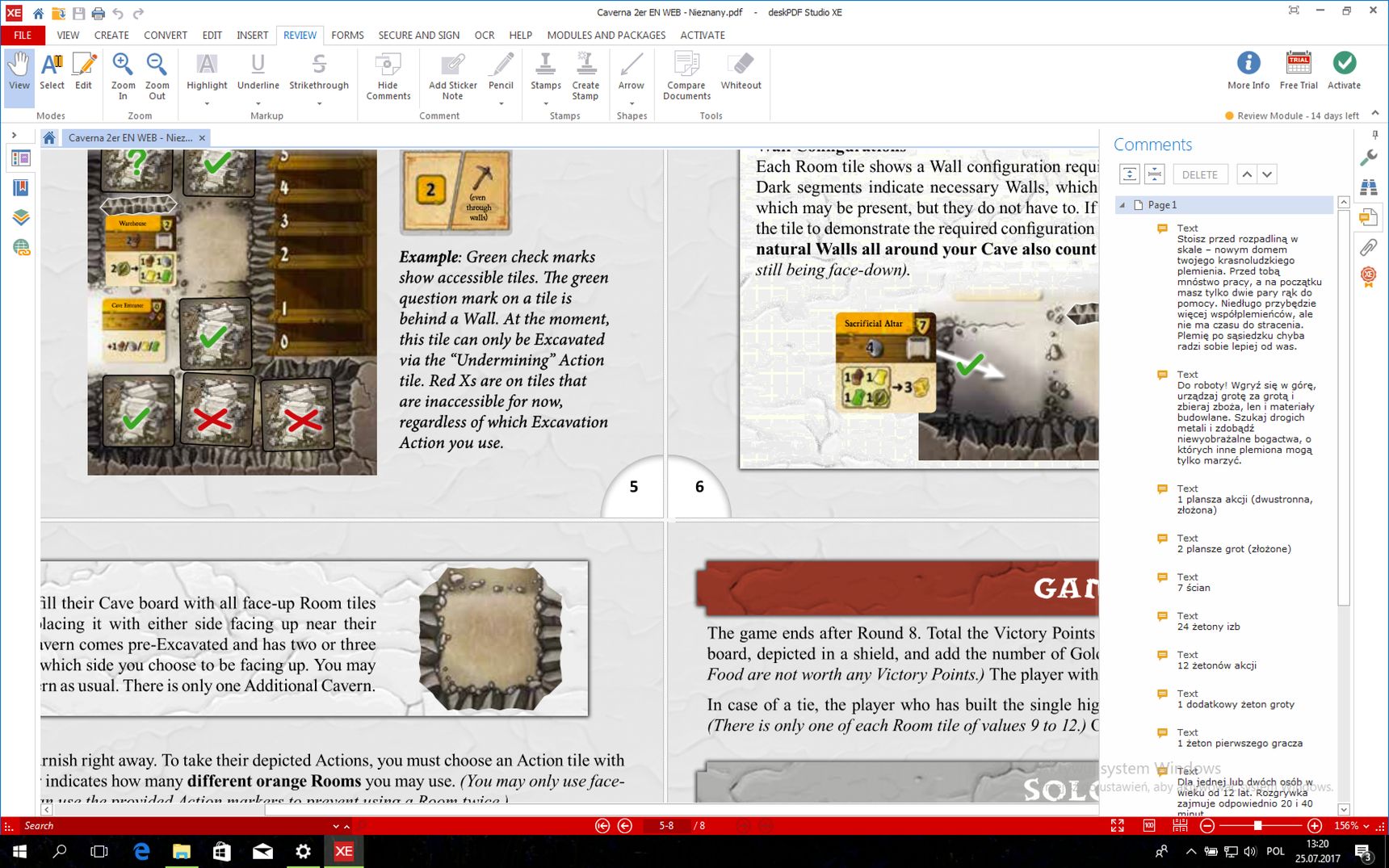The height and width of the screenshot is (868, 1389).
Task: Go to previous comment arrow
Action: tap(1247, 174)
